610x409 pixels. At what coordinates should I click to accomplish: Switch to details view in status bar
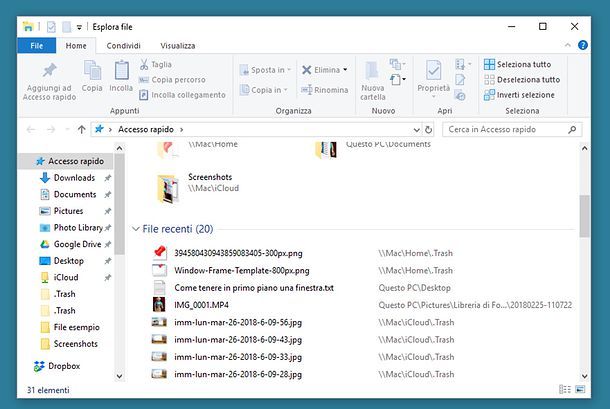[x=564, y=389]
